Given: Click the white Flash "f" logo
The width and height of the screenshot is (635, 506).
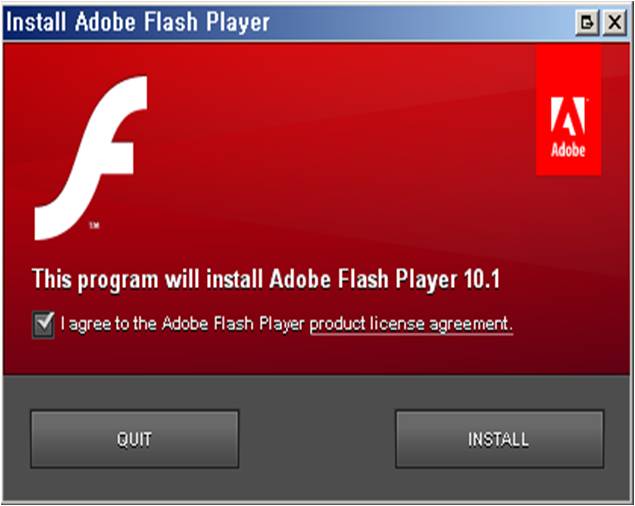Looking at the screenshot, I should [91, 158].
